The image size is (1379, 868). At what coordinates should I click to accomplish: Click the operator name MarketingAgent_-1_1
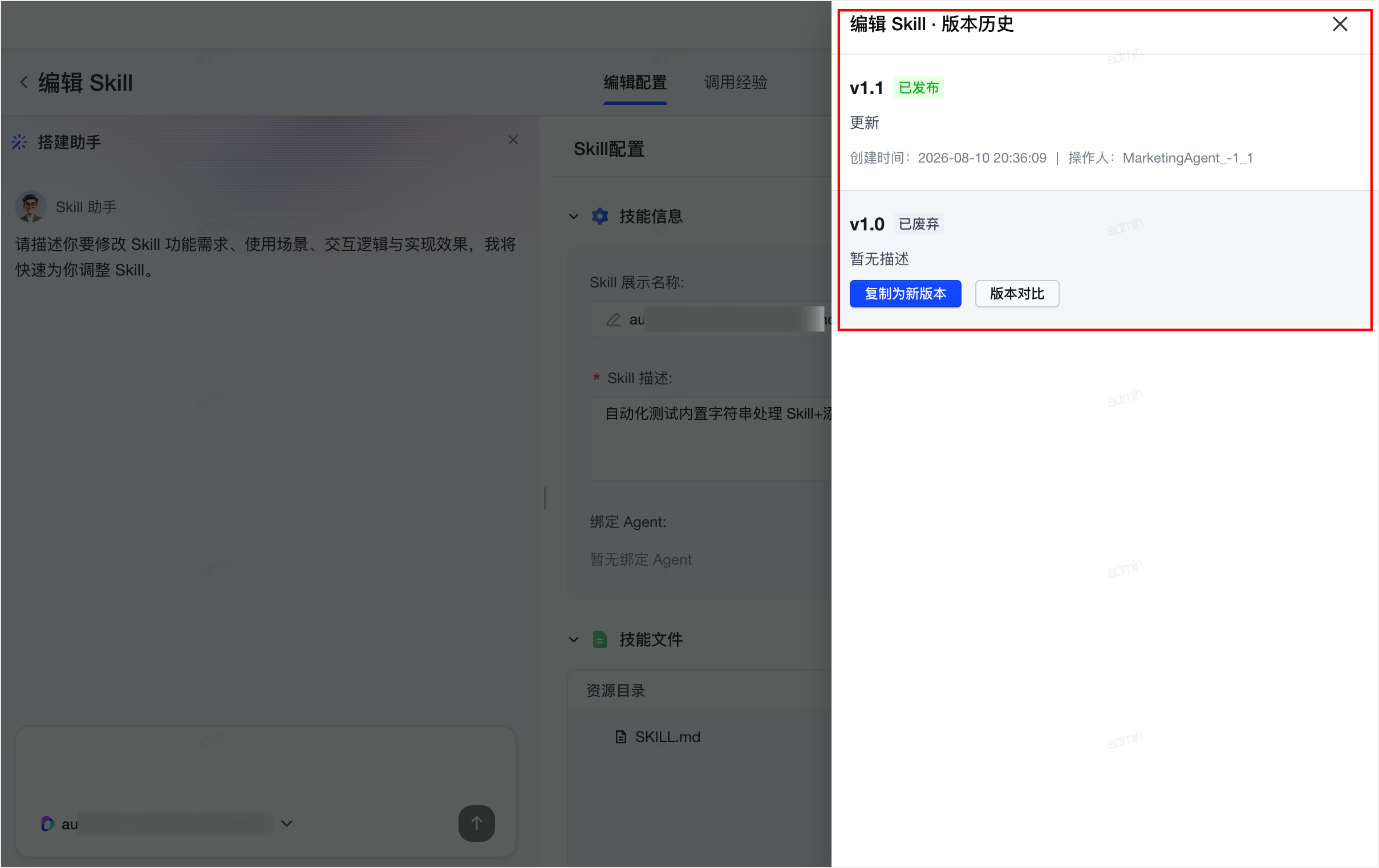pos(1187,157)
